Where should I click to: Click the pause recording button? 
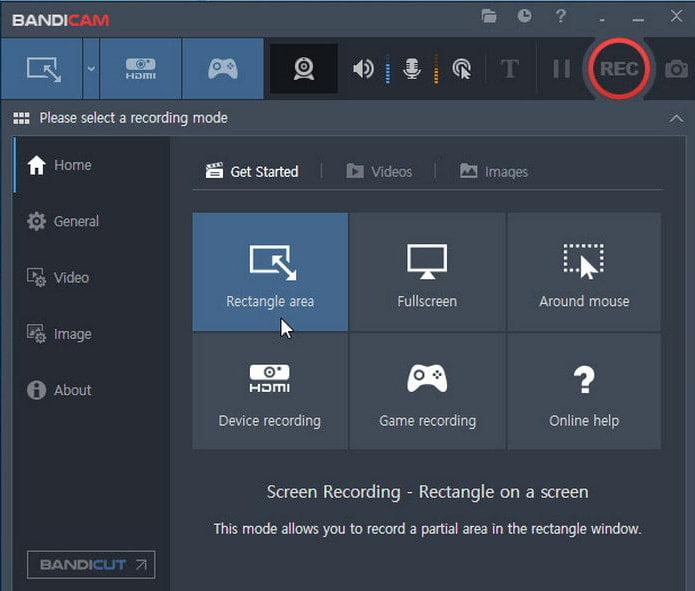561,69
